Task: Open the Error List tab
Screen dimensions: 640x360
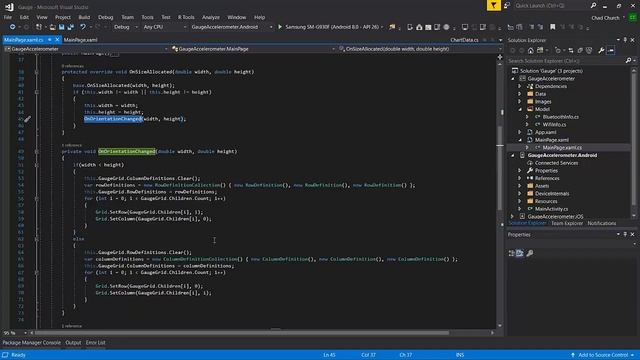Action: tap(96, 342)
